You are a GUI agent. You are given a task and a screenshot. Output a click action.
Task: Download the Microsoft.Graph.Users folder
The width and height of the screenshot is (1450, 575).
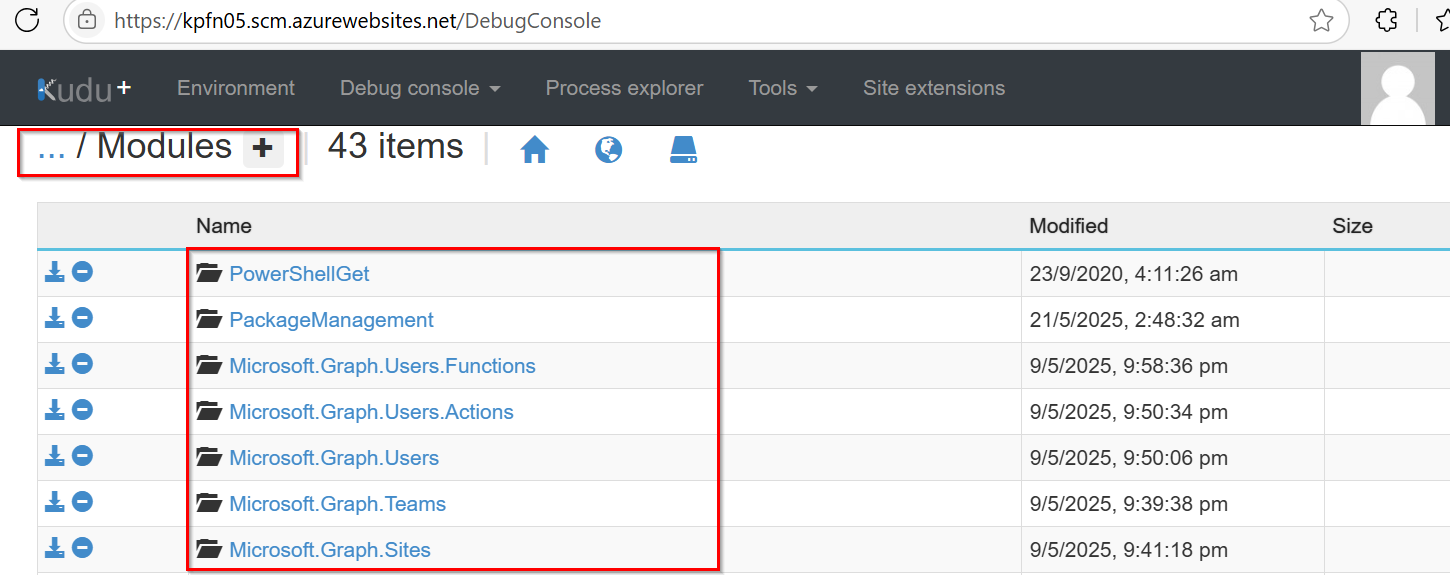(x=55, y=456)
